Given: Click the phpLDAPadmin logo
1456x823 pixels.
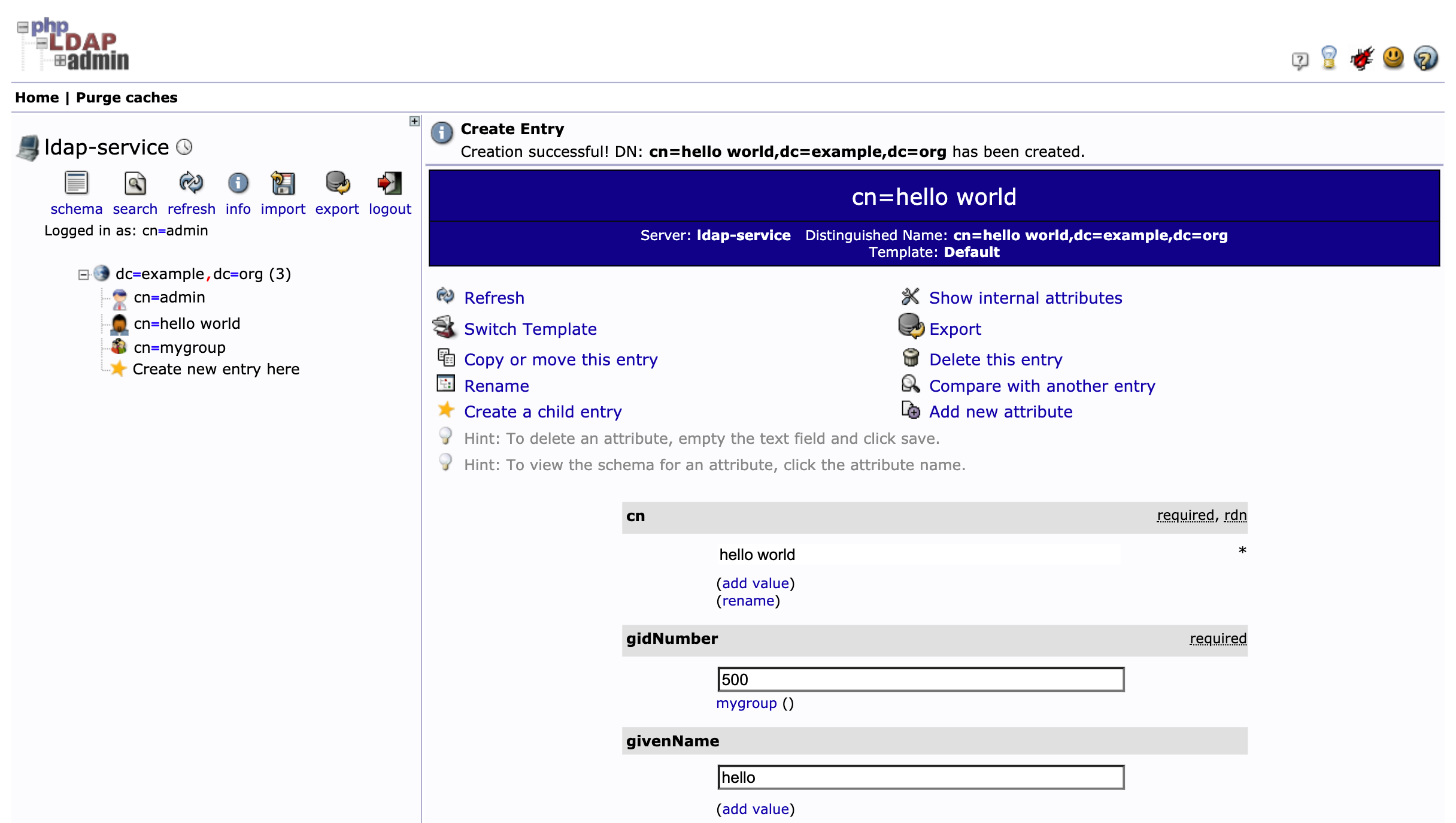Looking at the screenshot, I should click(74, 44).
